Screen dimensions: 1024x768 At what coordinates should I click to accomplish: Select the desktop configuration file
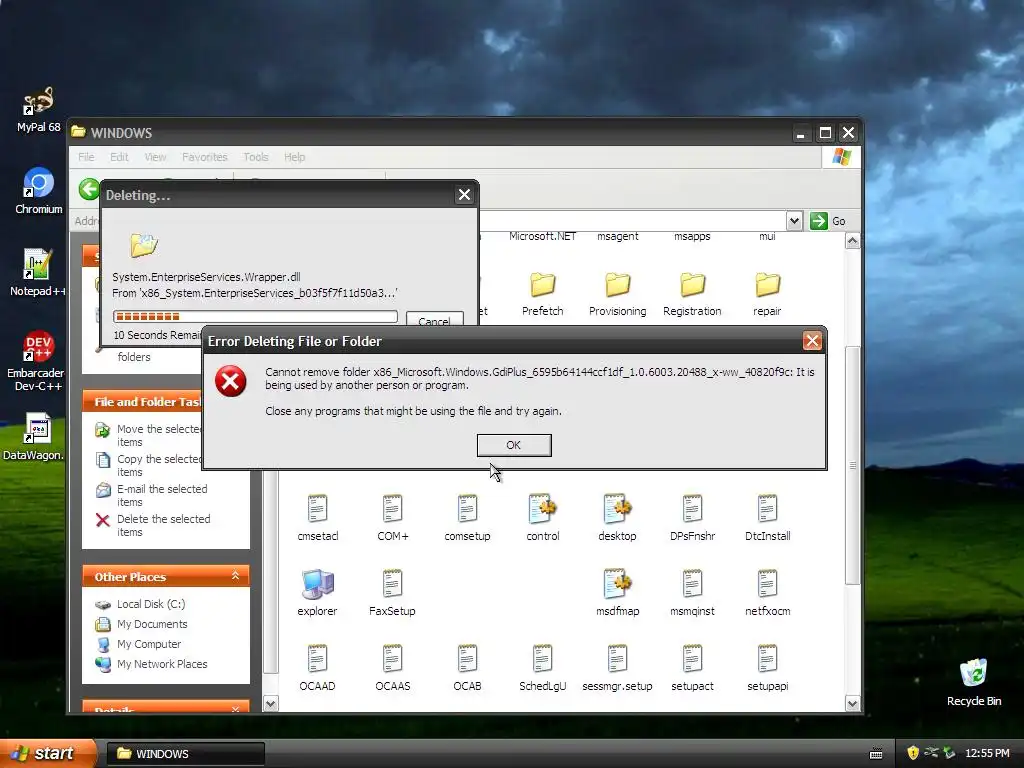tap(617, 518)
